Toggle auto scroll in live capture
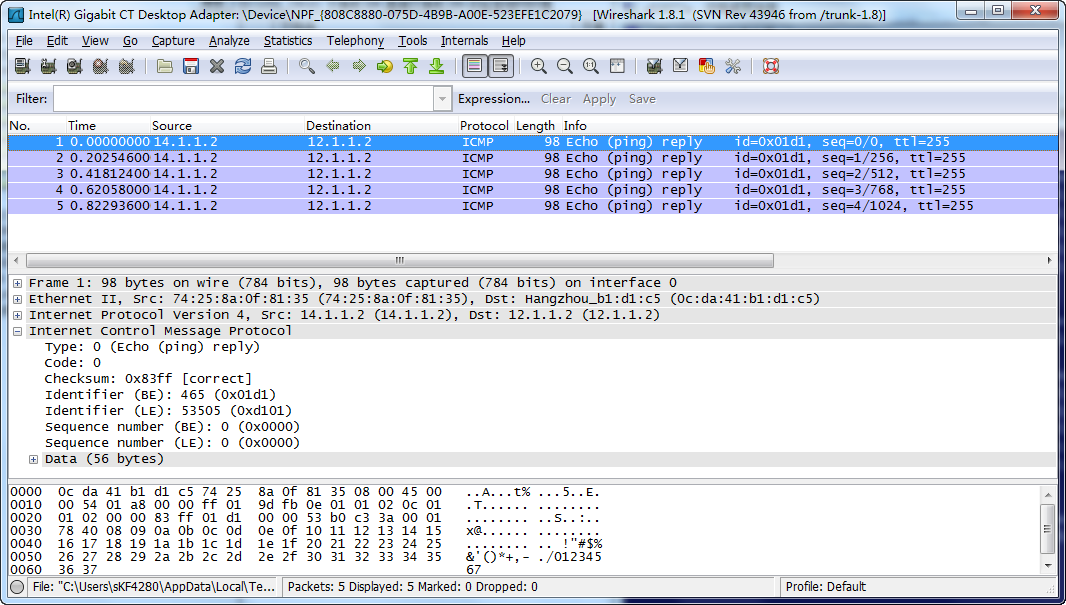This screenshot has height=605, width=1066. 501,66
